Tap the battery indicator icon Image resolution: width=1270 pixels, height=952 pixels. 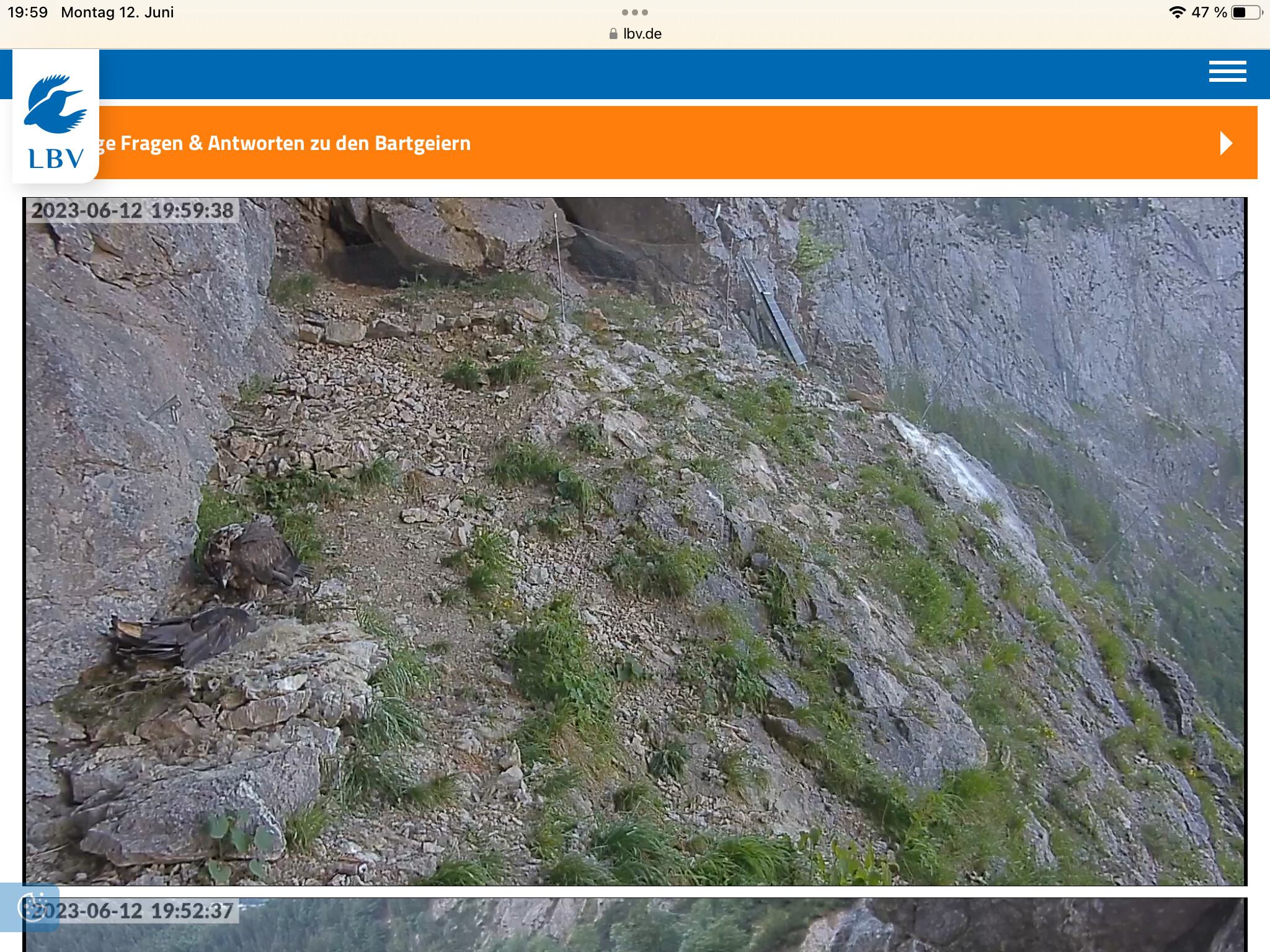click(x=1247, y=12)
